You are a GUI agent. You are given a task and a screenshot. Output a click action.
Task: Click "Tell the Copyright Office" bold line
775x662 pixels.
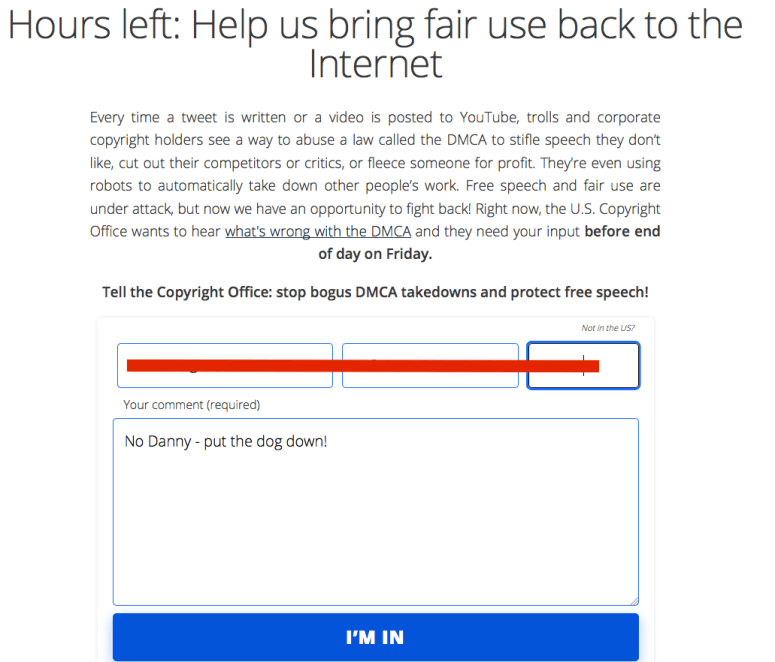[187, 292]
